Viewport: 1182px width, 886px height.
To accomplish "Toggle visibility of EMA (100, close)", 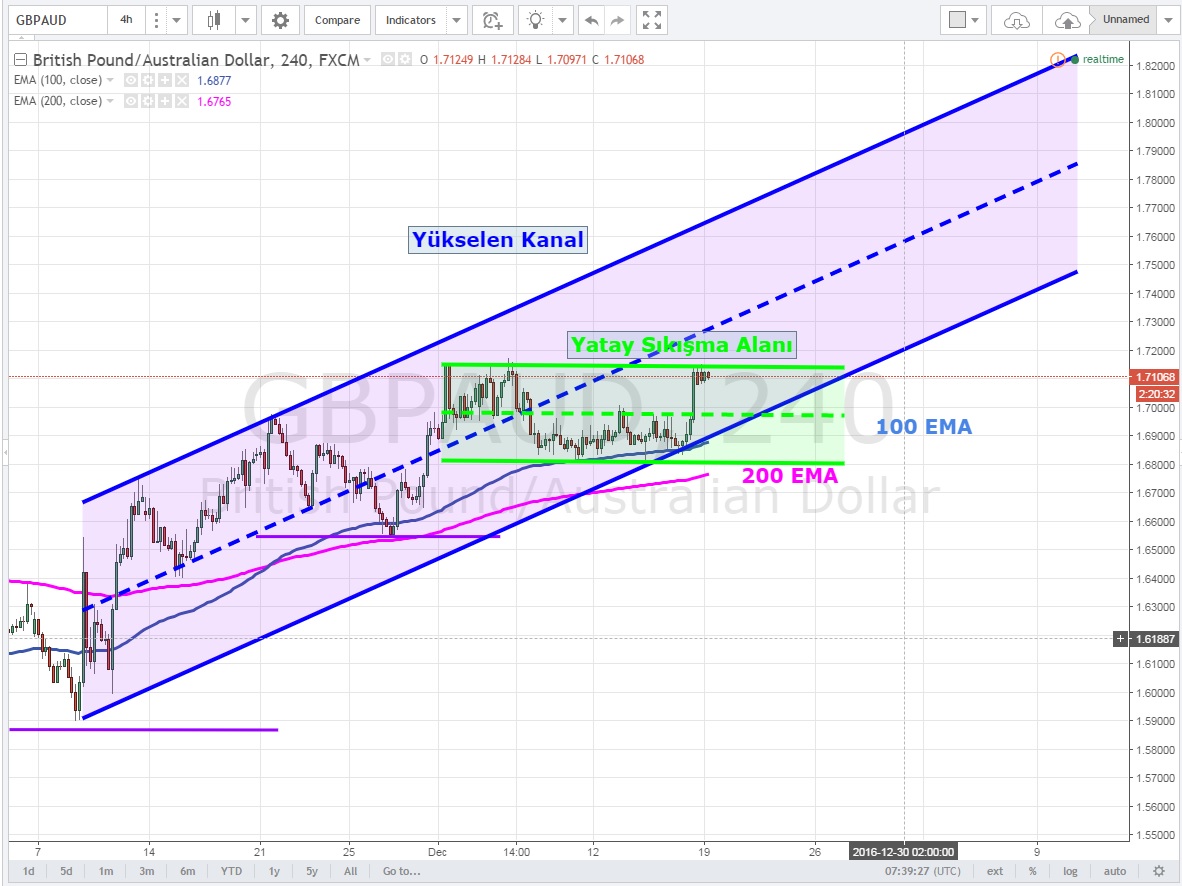I will [130, 80].
